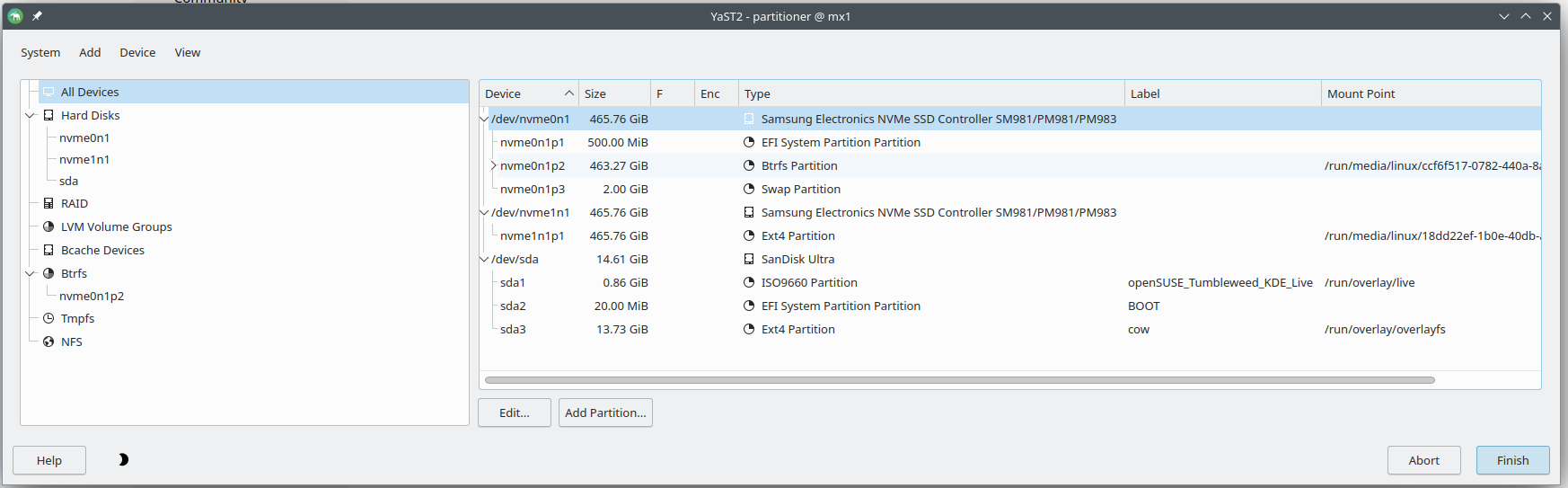Image resolution: width=1568 pixels, height=488 pixels.
Task: Open the System menu
Action: click(x=40, y=52)
